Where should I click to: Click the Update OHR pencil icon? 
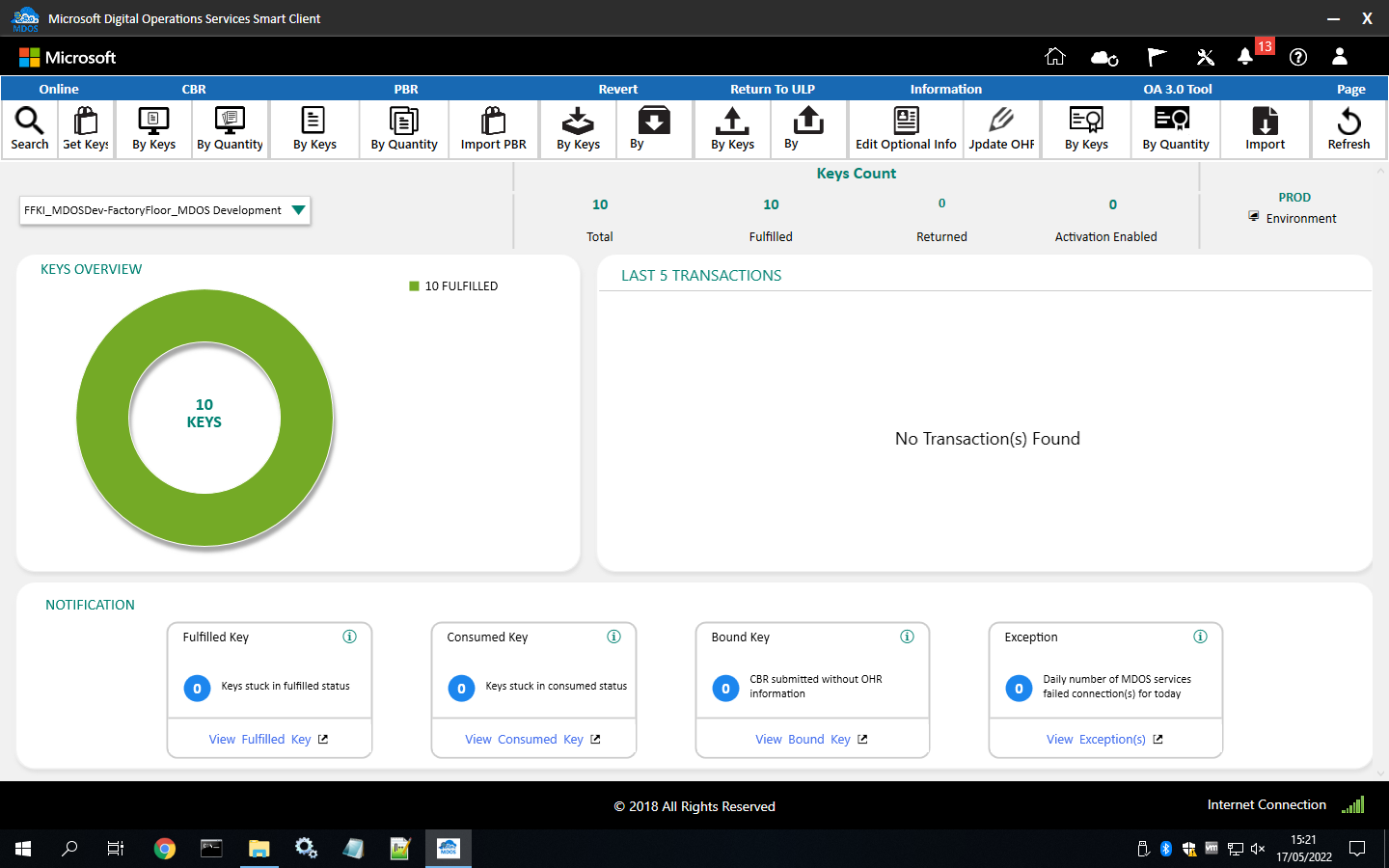point(1001,128)
